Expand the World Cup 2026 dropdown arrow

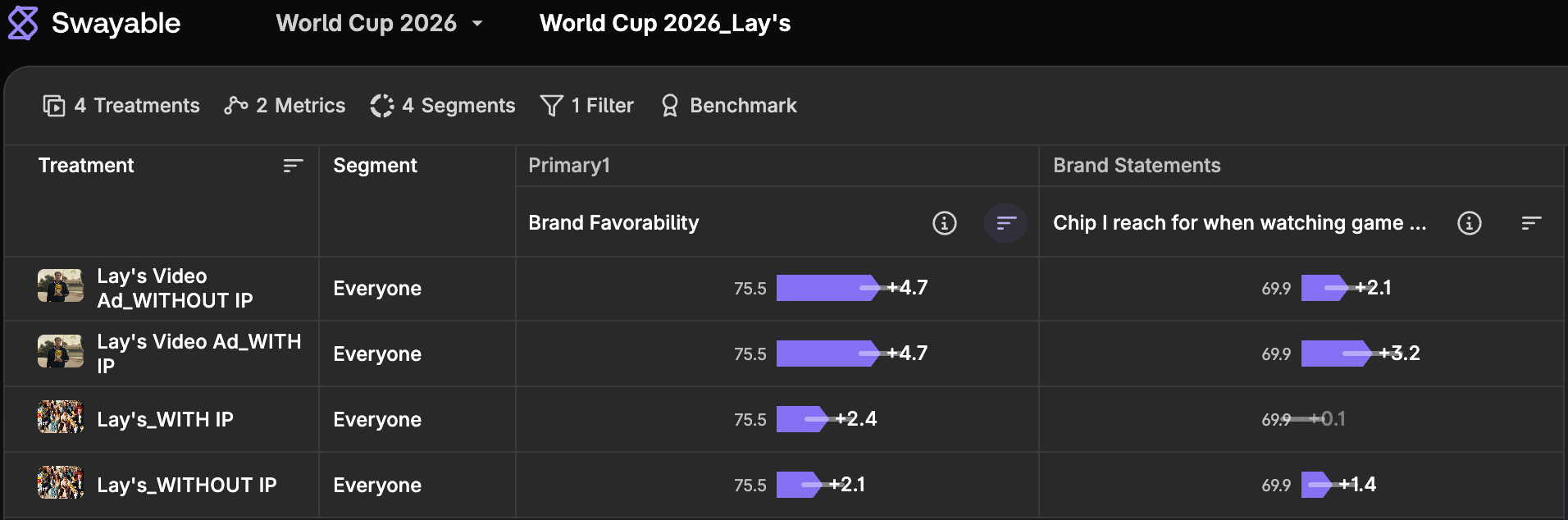pyautogui.click(x=477, y=24)
